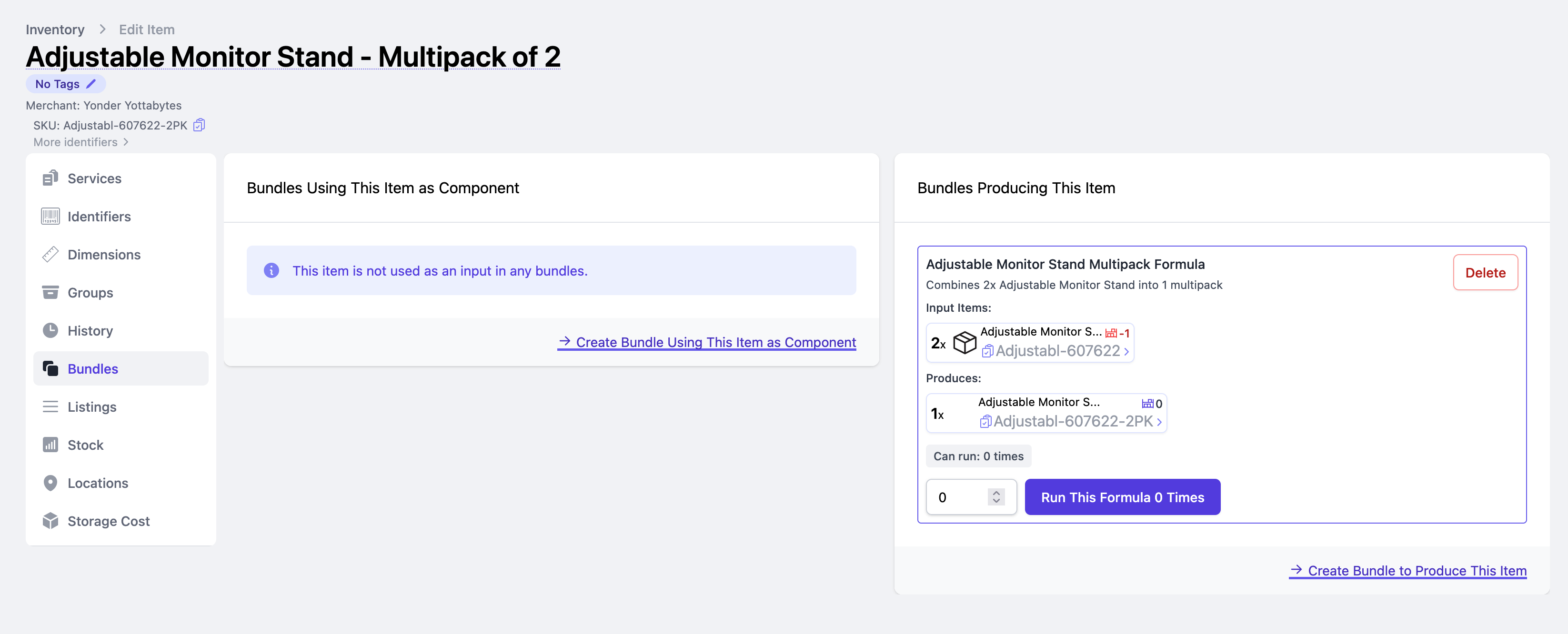Open input item Adjustabl-607622 via chevron

1126,352
